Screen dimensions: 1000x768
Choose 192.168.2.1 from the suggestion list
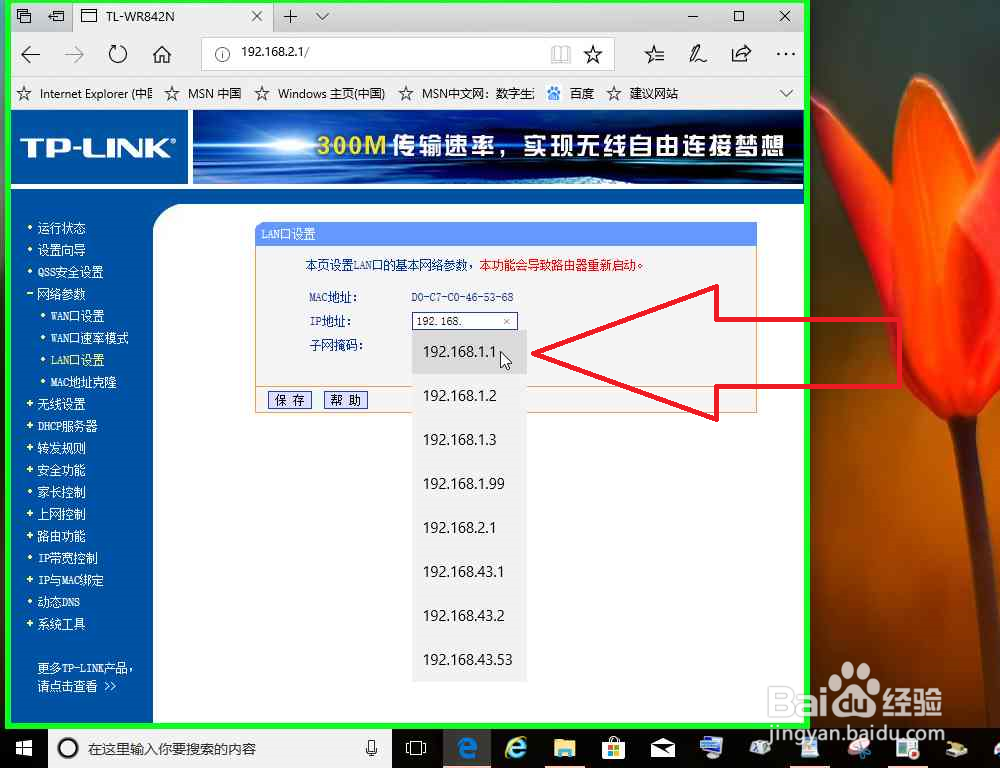click(x=469, y=528)
